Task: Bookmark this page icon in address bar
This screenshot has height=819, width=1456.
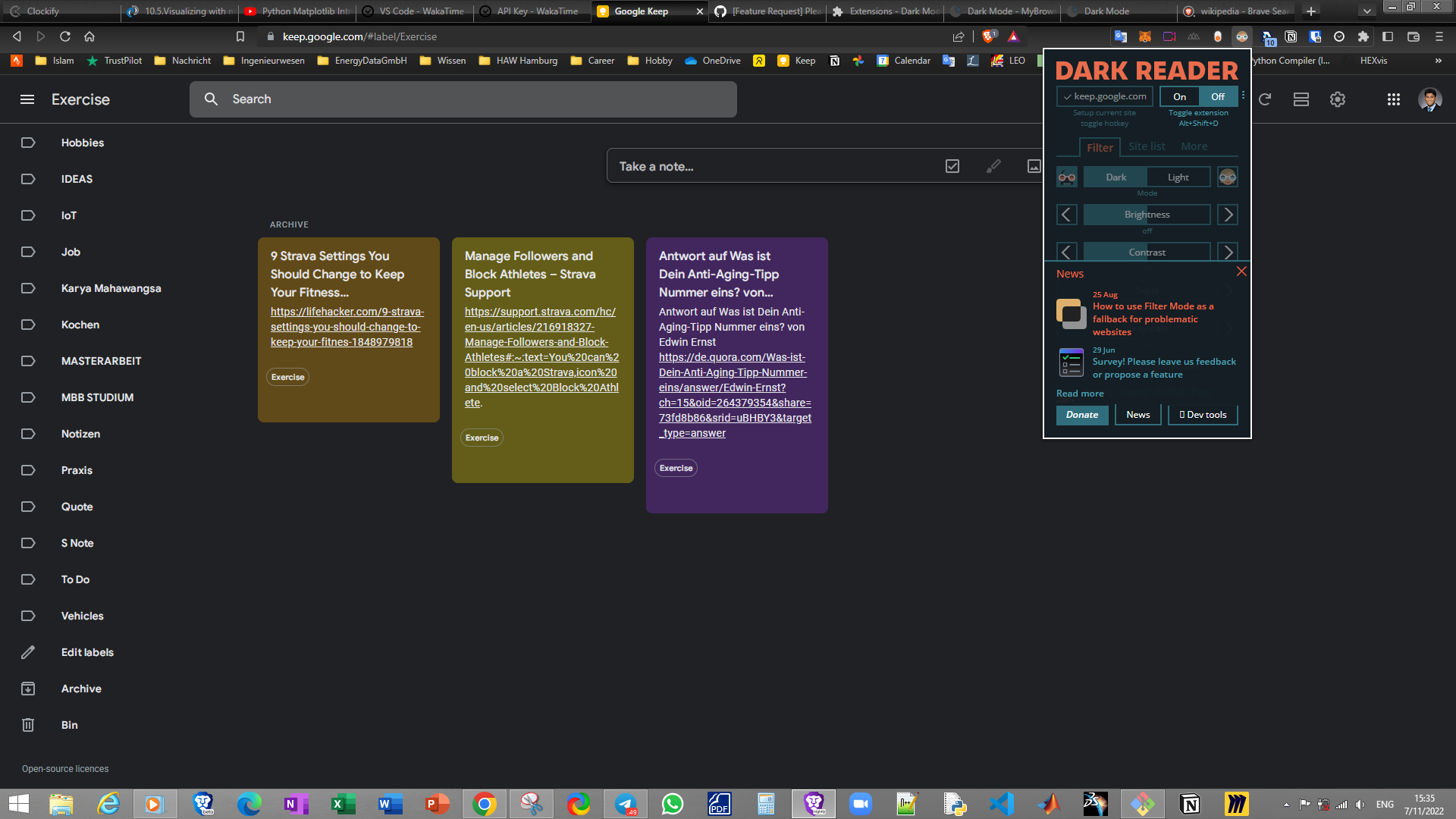Action: click(240, 36)
